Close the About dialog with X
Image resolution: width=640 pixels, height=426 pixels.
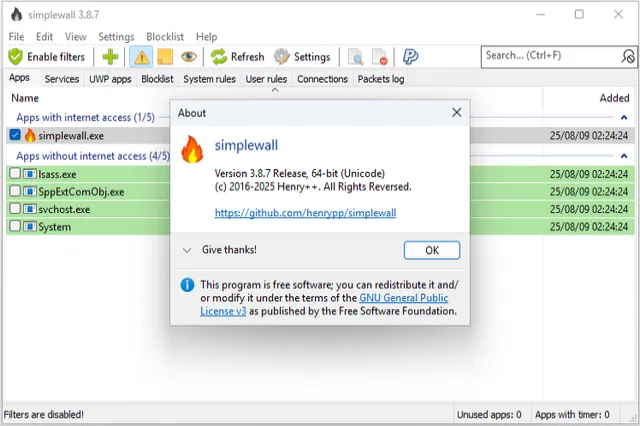(457, 113)
